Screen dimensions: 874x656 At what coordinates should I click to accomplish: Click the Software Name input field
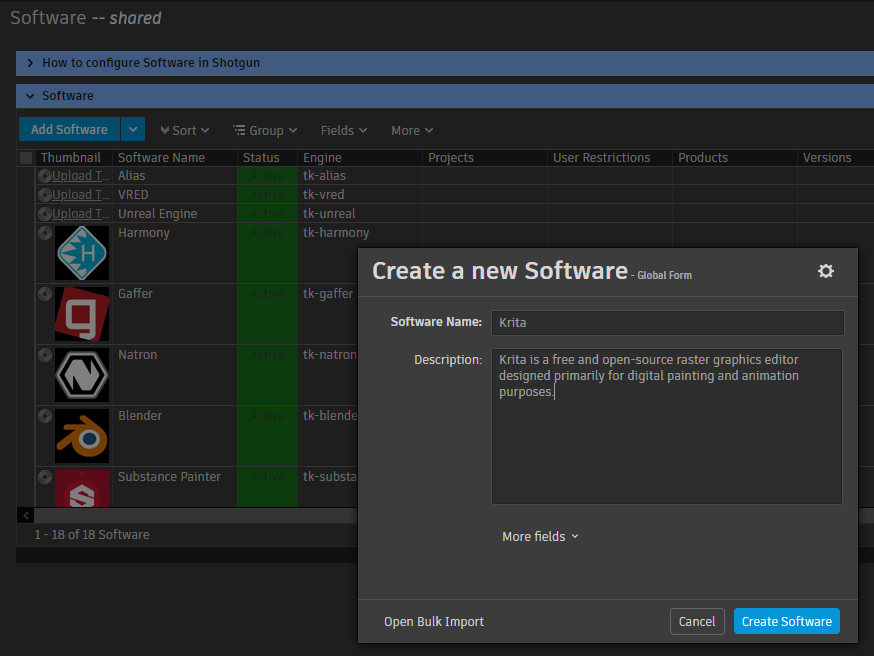point(667,323)
